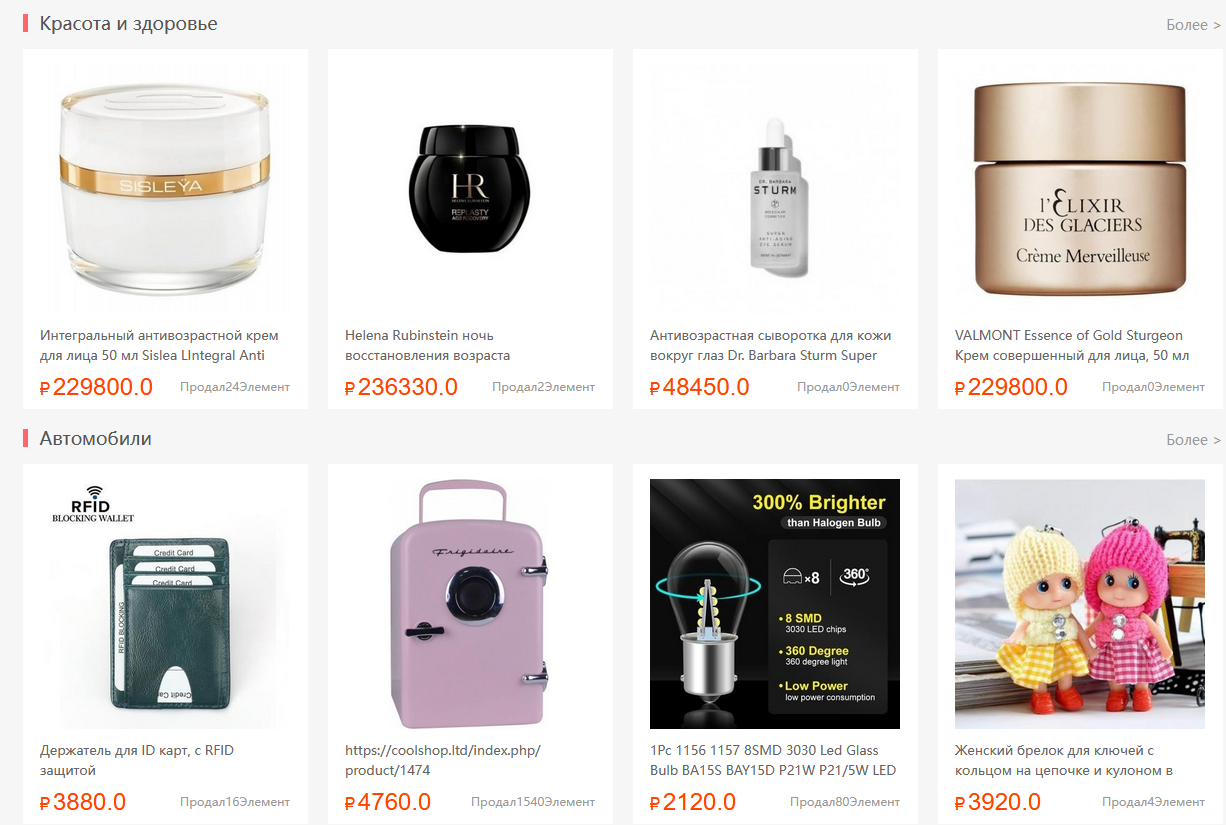Image resolution: width=1226 pixels, height=825 pixels.
Task: Open the Sisleya anti-aging cream product image
Action: pos(165,189)
